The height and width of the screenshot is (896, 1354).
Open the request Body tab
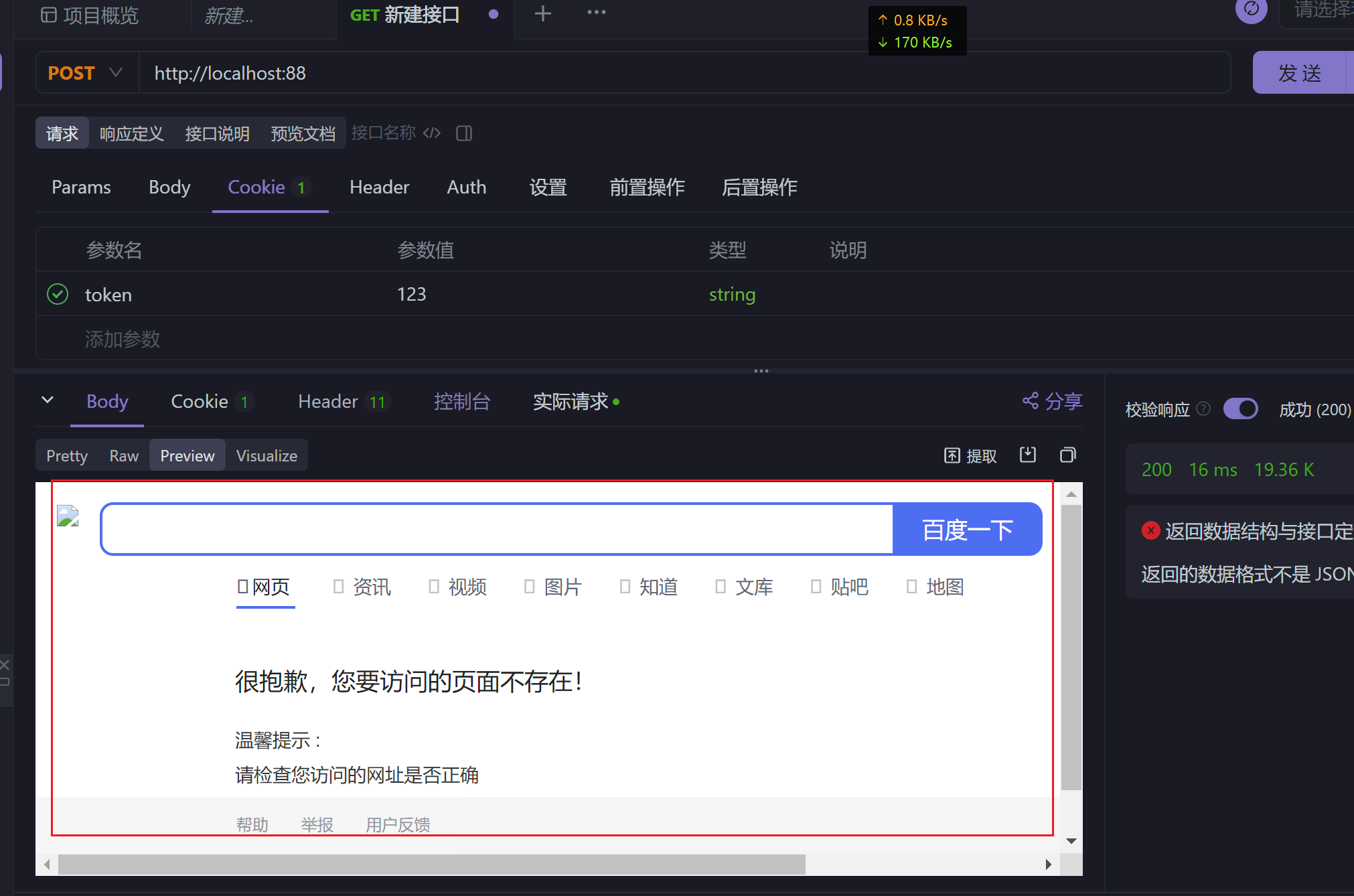pyautogui.click(x=169, y=187)
